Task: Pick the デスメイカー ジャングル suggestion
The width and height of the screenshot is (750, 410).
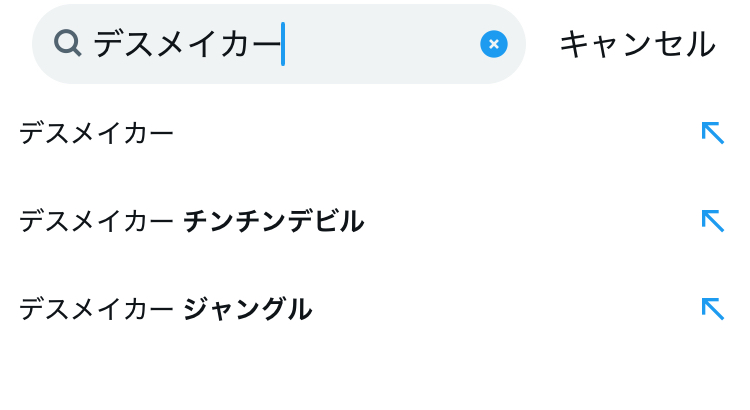Action: point(165,309)
